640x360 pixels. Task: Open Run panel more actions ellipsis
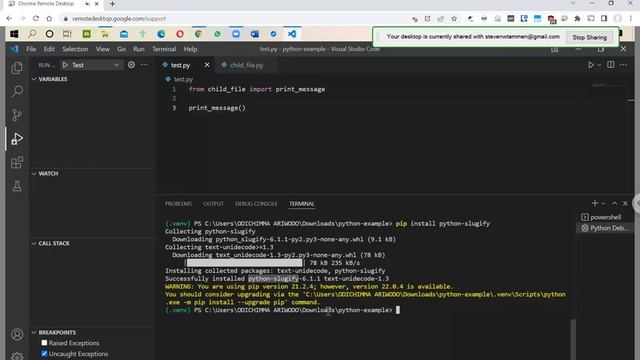pyautogui.click(x=144, y=64)
